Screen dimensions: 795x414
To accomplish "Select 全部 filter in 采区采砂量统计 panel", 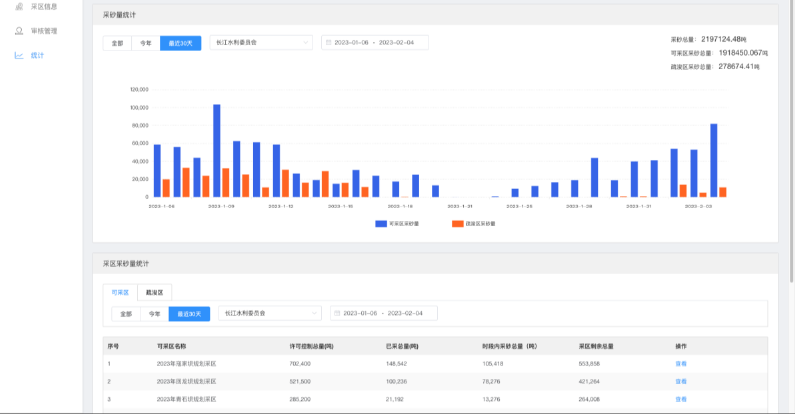I will coord(126,314).
